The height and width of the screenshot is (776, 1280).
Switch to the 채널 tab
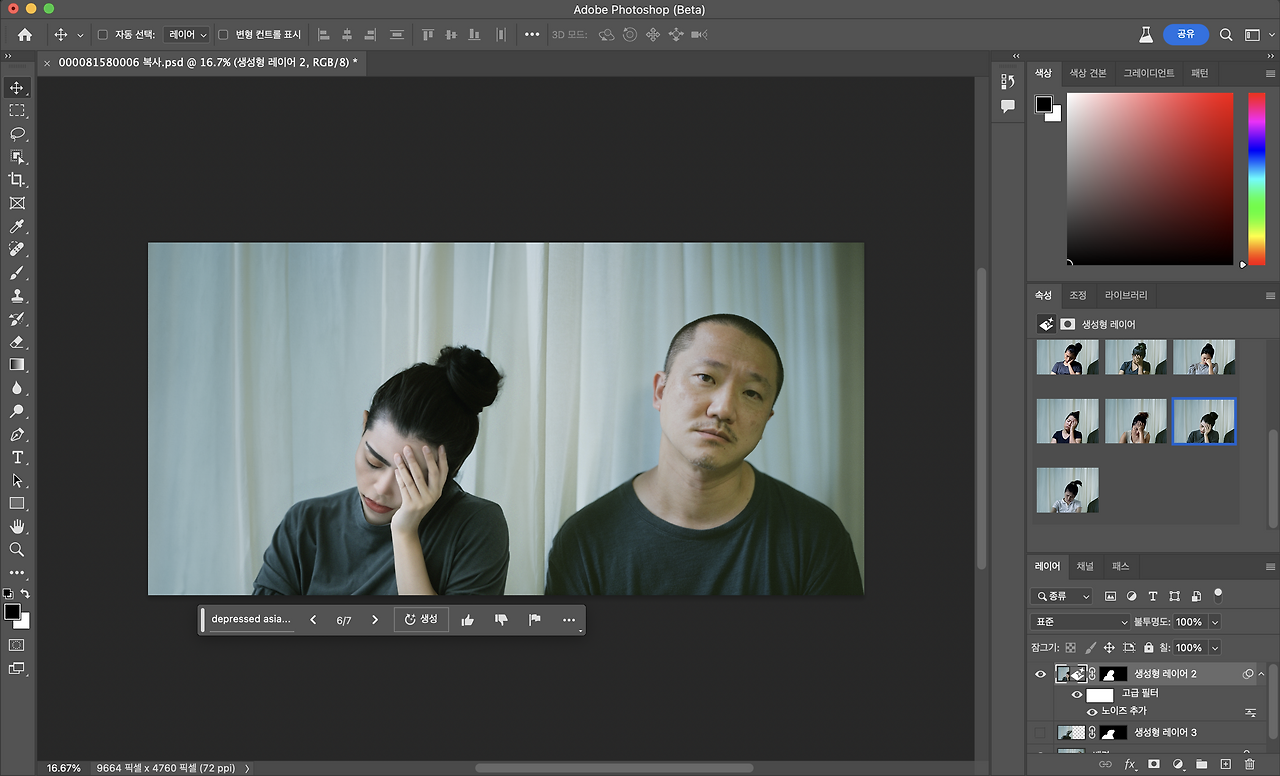pyautogui.click(x=1085, y=566)
